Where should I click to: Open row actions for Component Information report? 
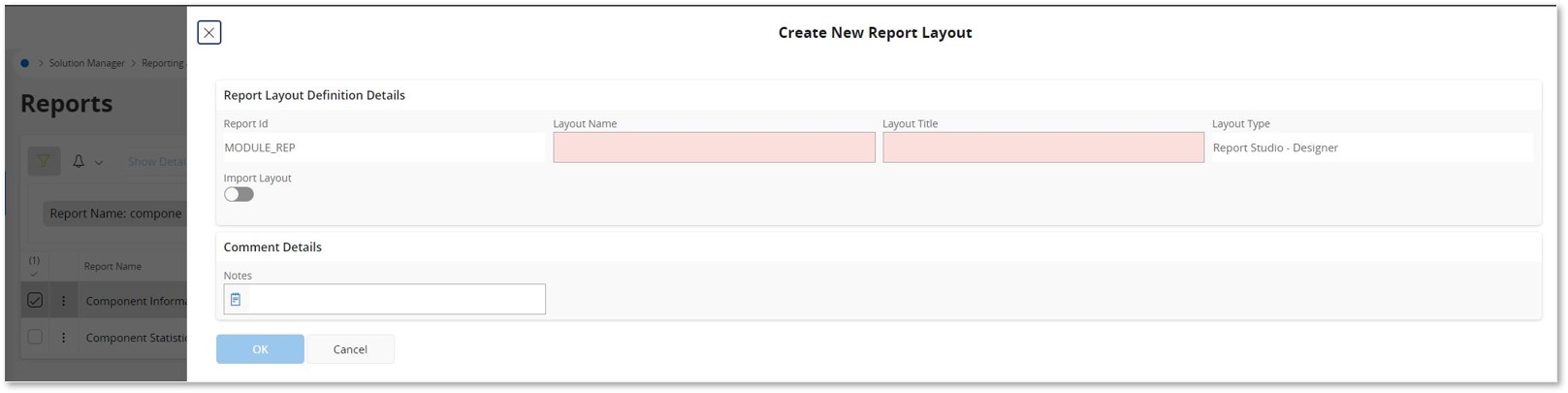coord(64,301)
